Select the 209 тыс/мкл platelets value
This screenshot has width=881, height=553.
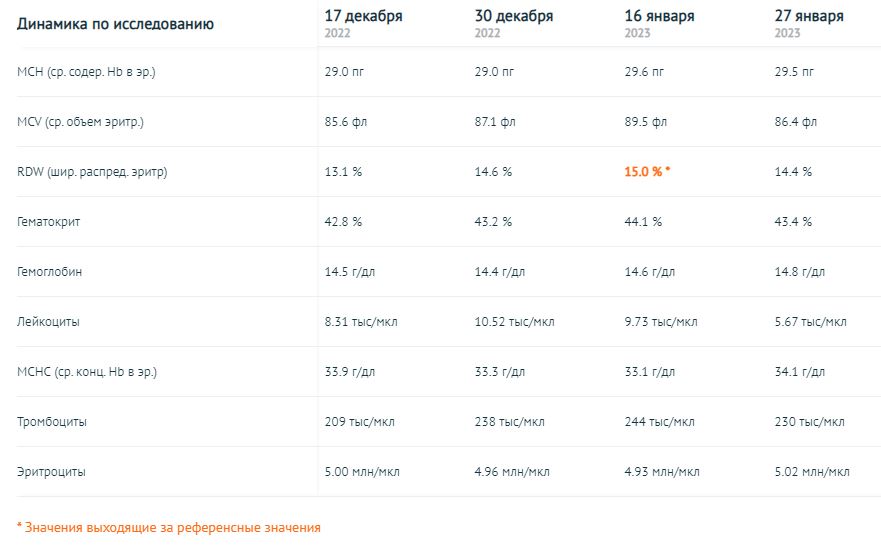(x=360, y=422)
